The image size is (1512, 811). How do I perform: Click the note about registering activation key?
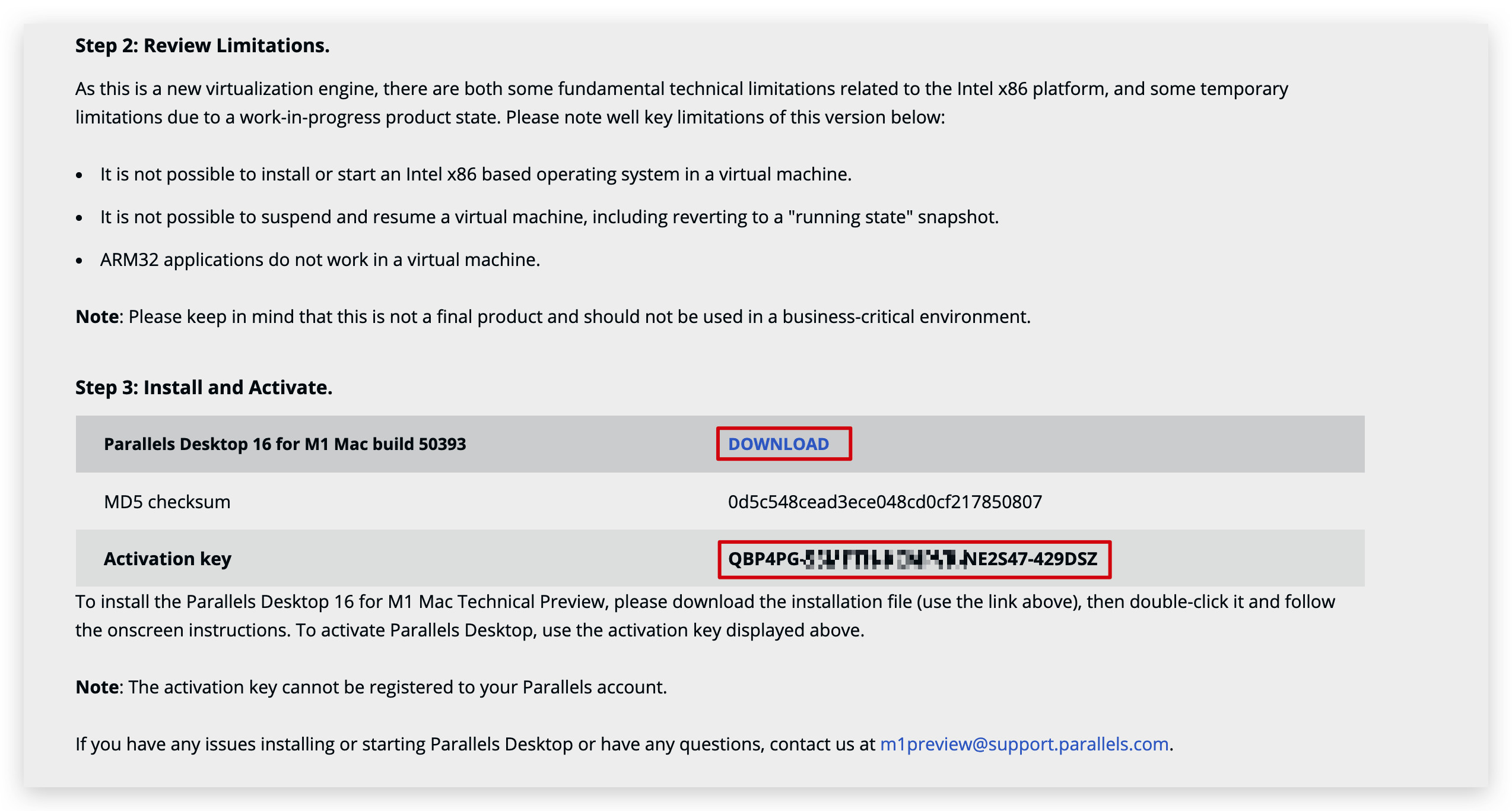(397, 688)
